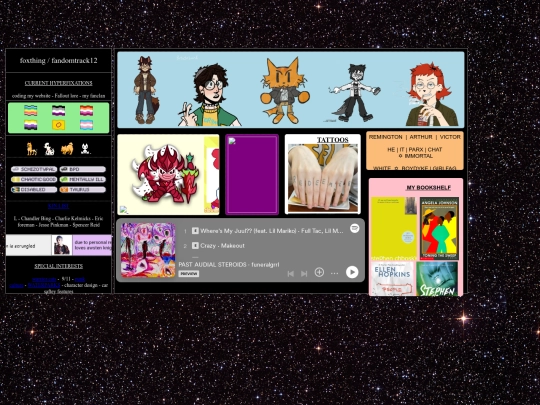Click the BPD badge
This screenshot has width=540, height=405.
(x=83, y=169)
